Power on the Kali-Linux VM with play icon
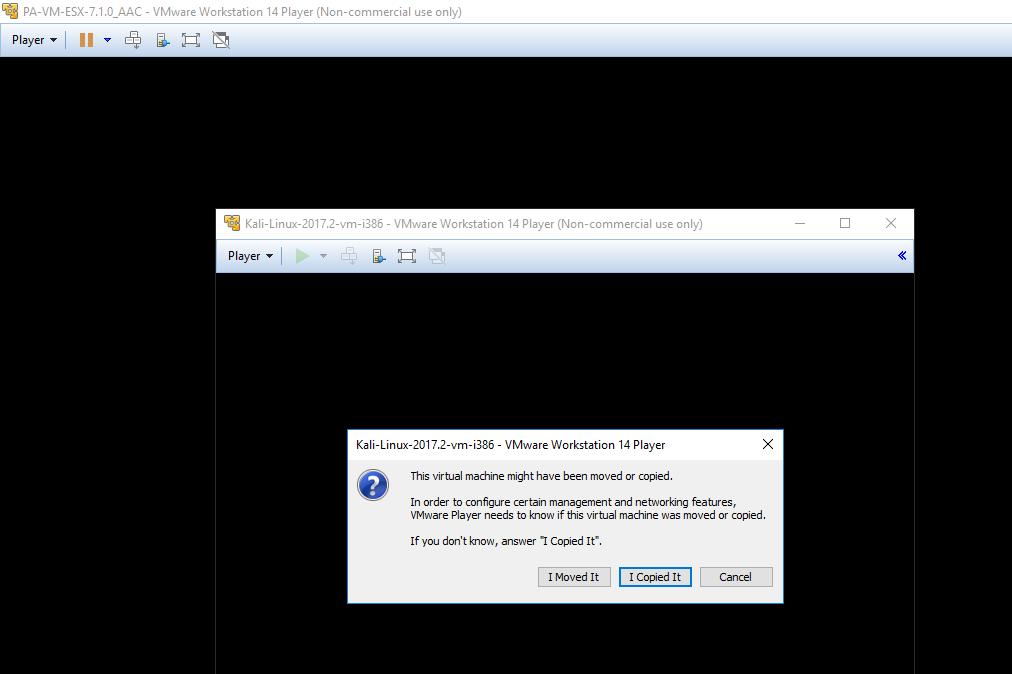 (x=302, y=256)
